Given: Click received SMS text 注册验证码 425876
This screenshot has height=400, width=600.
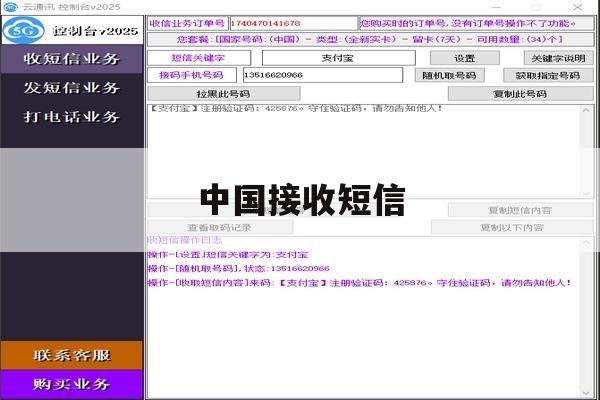Looking at the screenshot, I should click(296, 109).
